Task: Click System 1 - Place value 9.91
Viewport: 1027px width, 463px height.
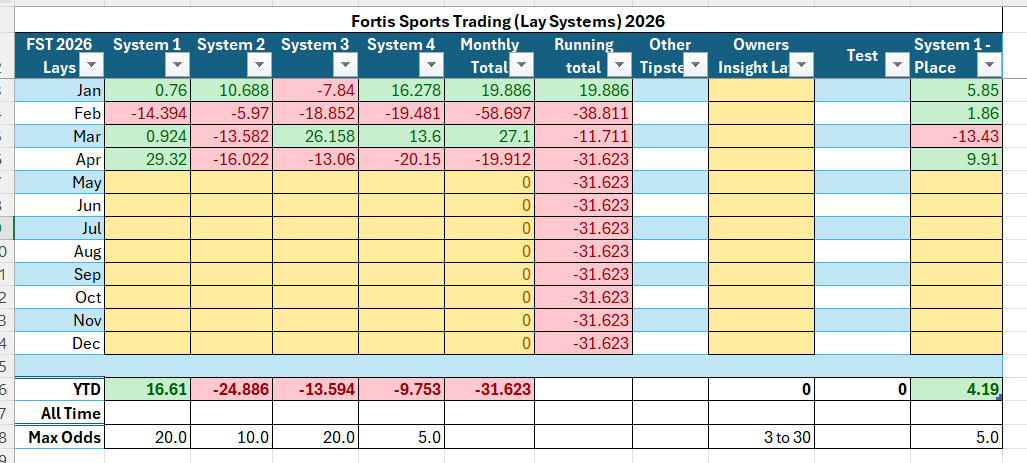Action: tap(956, 159)
